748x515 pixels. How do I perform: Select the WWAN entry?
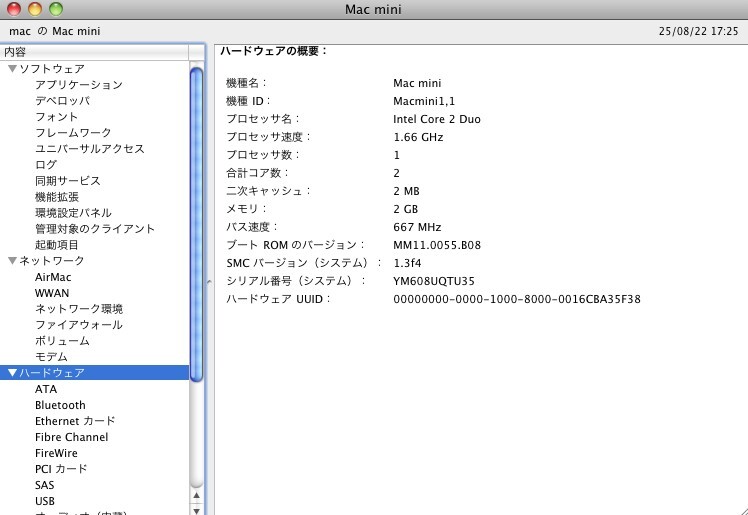tap(52, 293)
